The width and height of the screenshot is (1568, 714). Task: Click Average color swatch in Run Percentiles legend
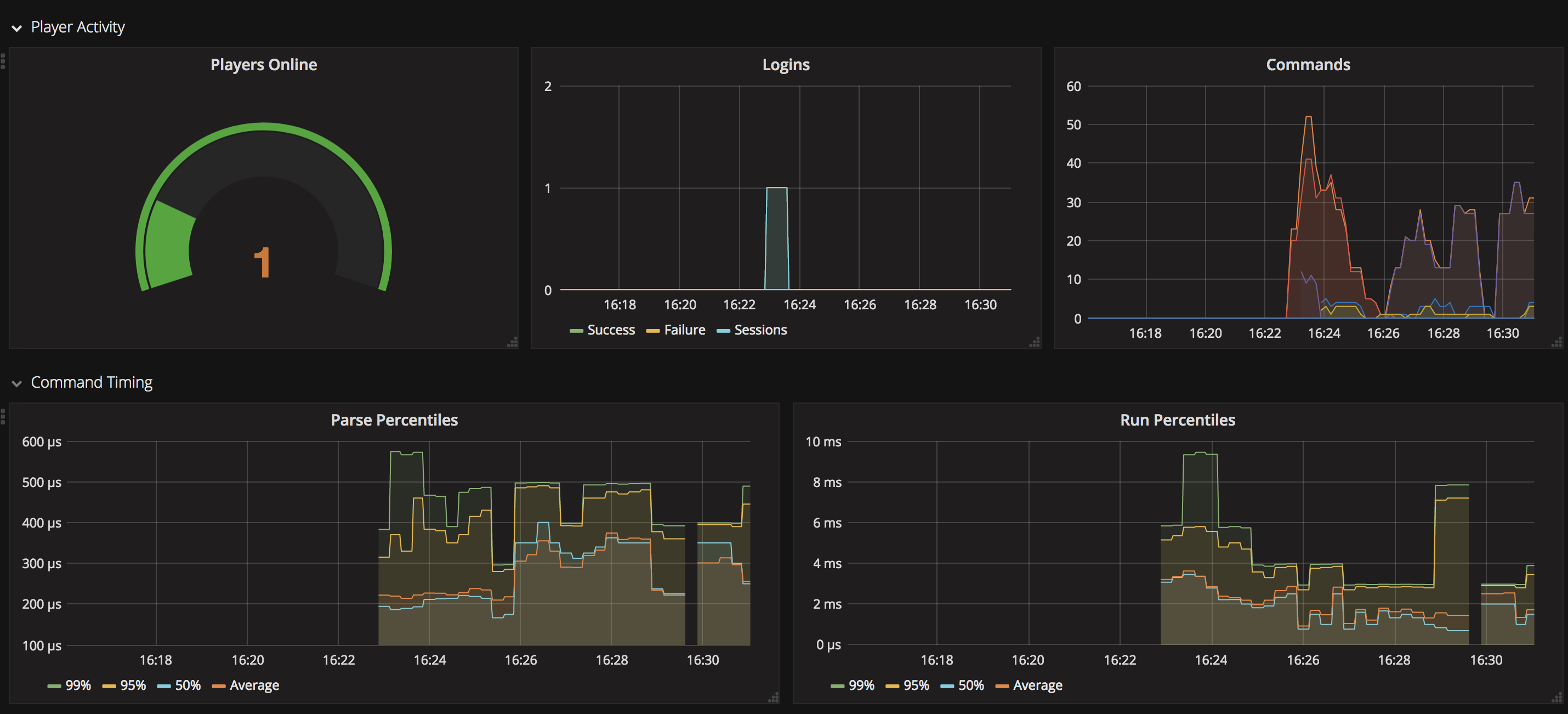tap(1002, 687)
